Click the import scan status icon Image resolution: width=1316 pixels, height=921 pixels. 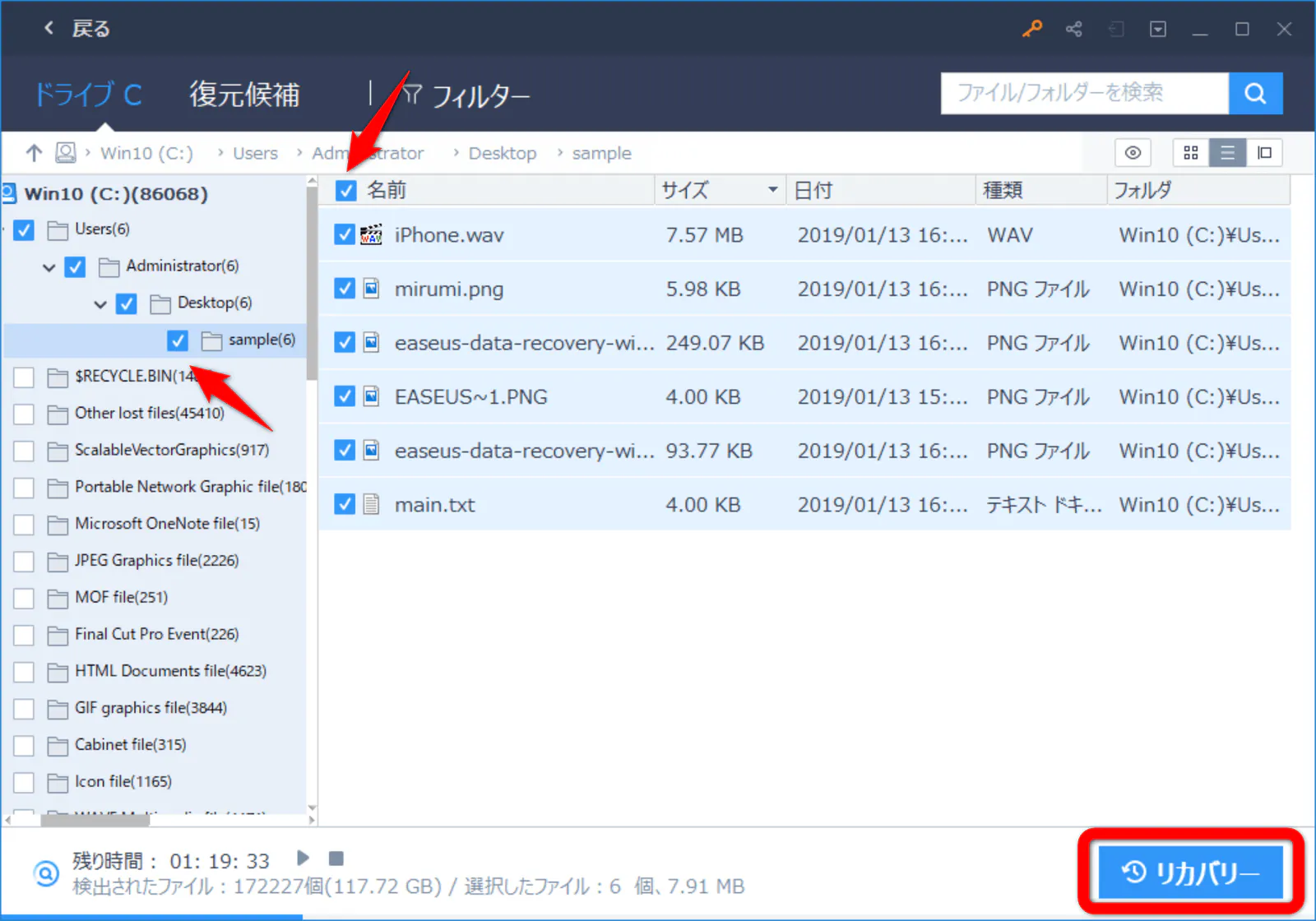pyautogui.click(x=1116, y=30)
